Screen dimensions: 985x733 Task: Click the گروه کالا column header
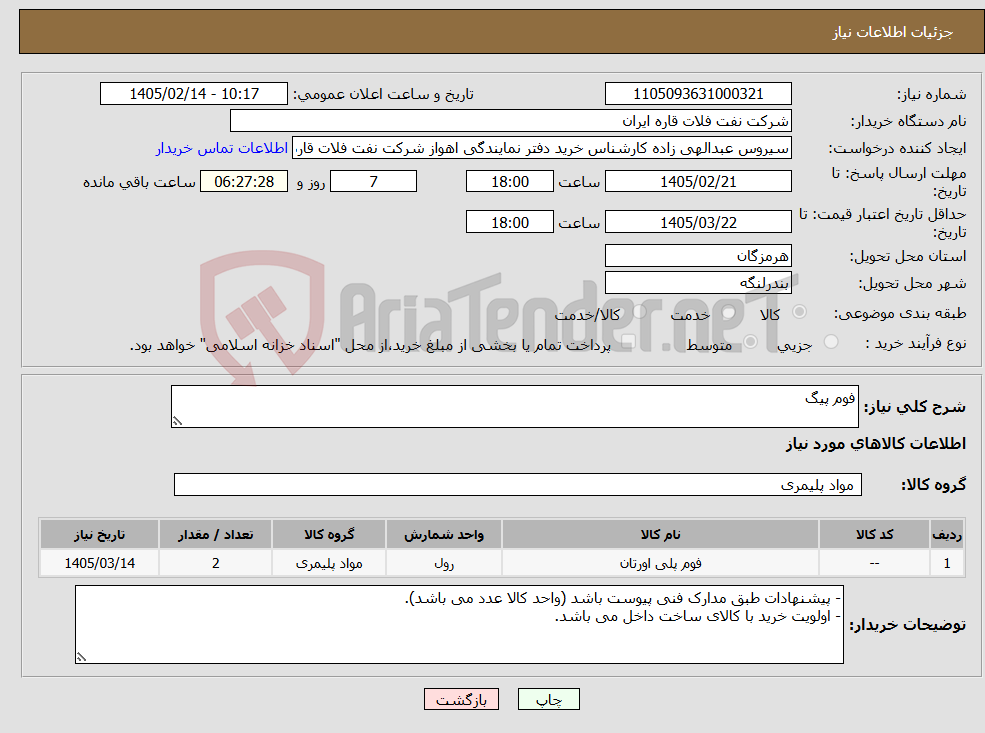pos(329,535)
